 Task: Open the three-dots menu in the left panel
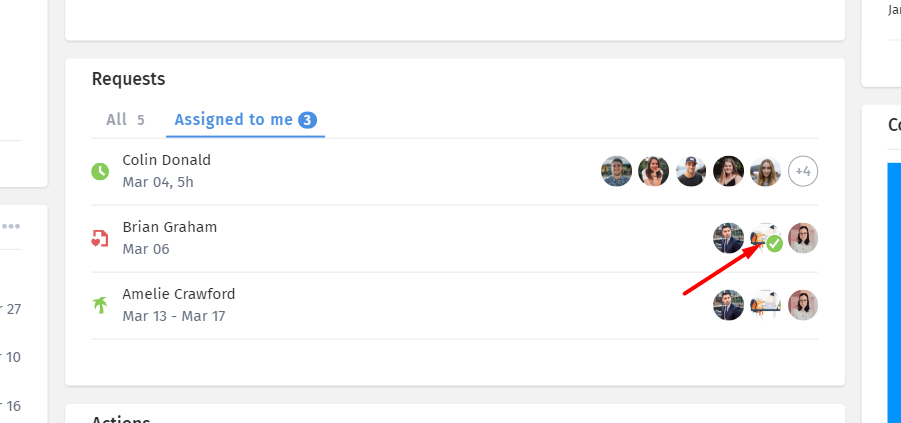coord(11,226)
